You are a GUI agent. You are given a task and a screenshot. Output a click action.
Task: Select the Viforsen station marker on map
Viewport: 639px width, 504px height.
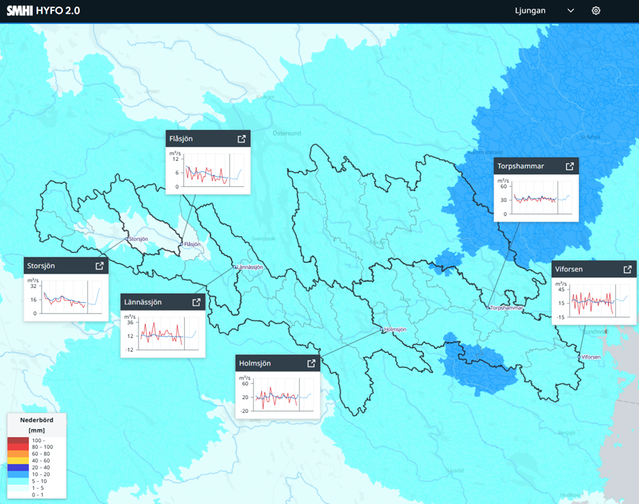pyautogui.click(x=579, y=357)
